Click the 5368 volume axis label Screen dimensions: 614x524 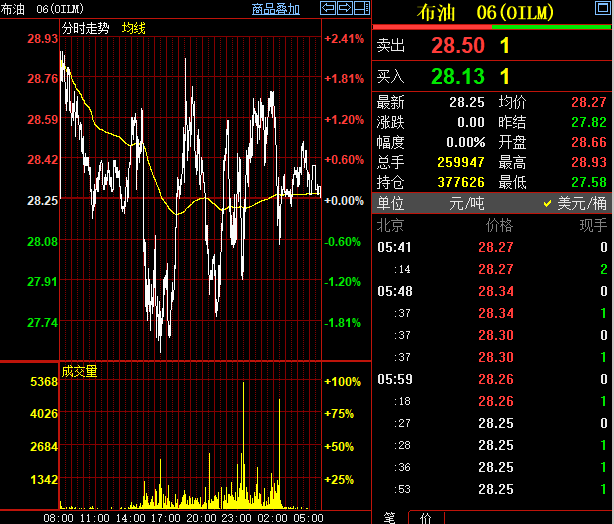tap(44, 381)
